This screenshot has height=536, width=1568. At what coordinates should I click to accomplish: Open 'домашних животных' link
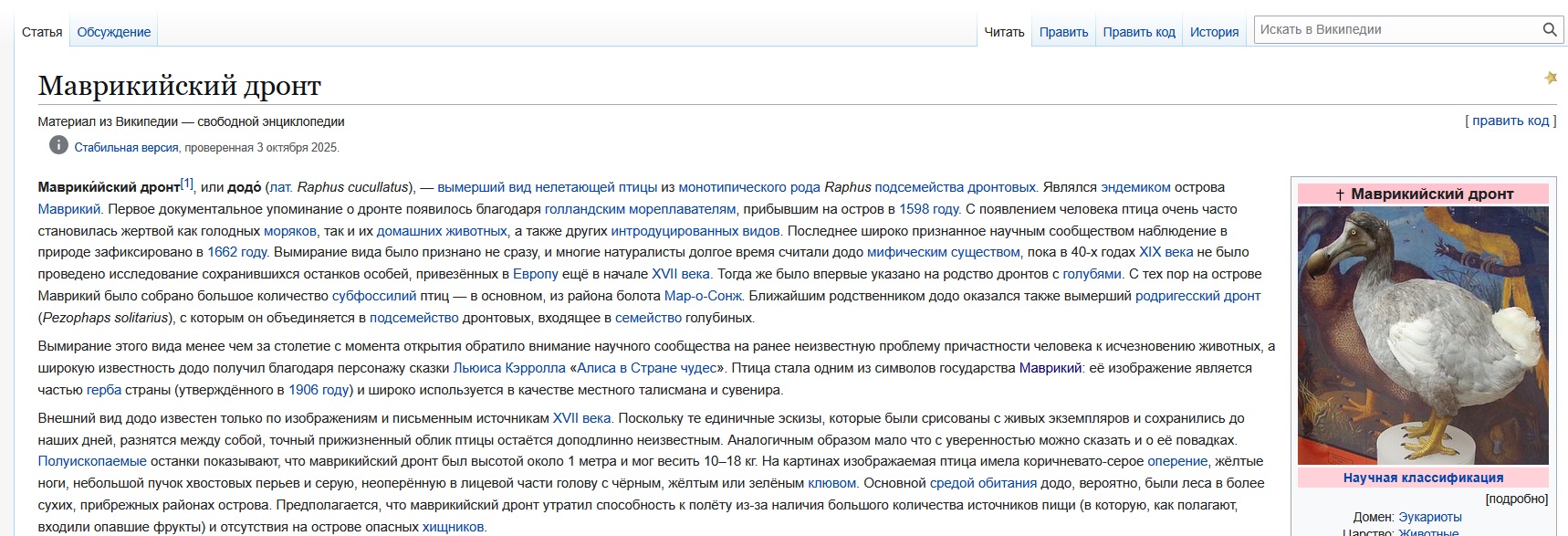coord(442,231)
